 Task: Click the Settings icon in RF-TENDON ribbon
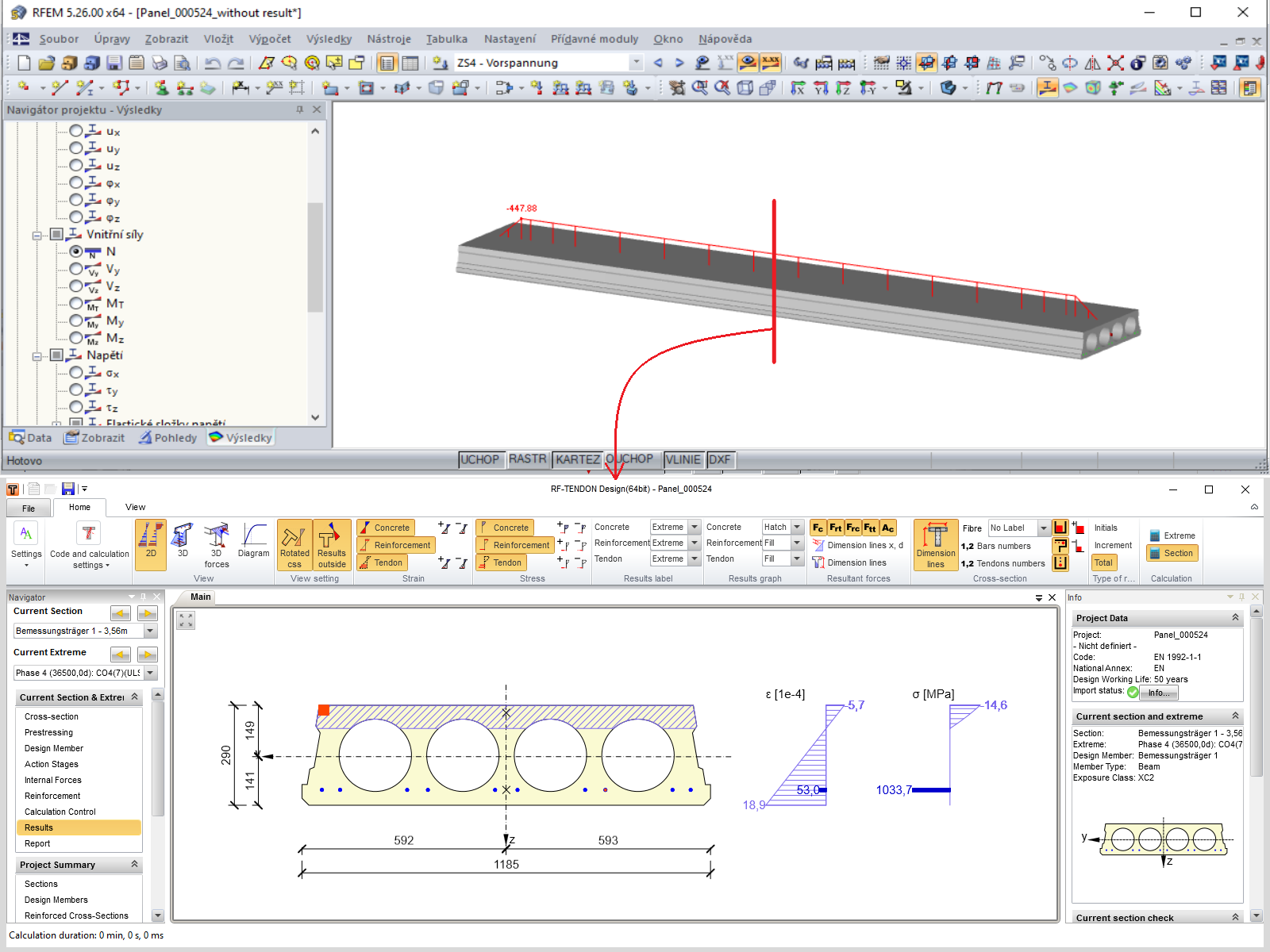click(26, 544)
